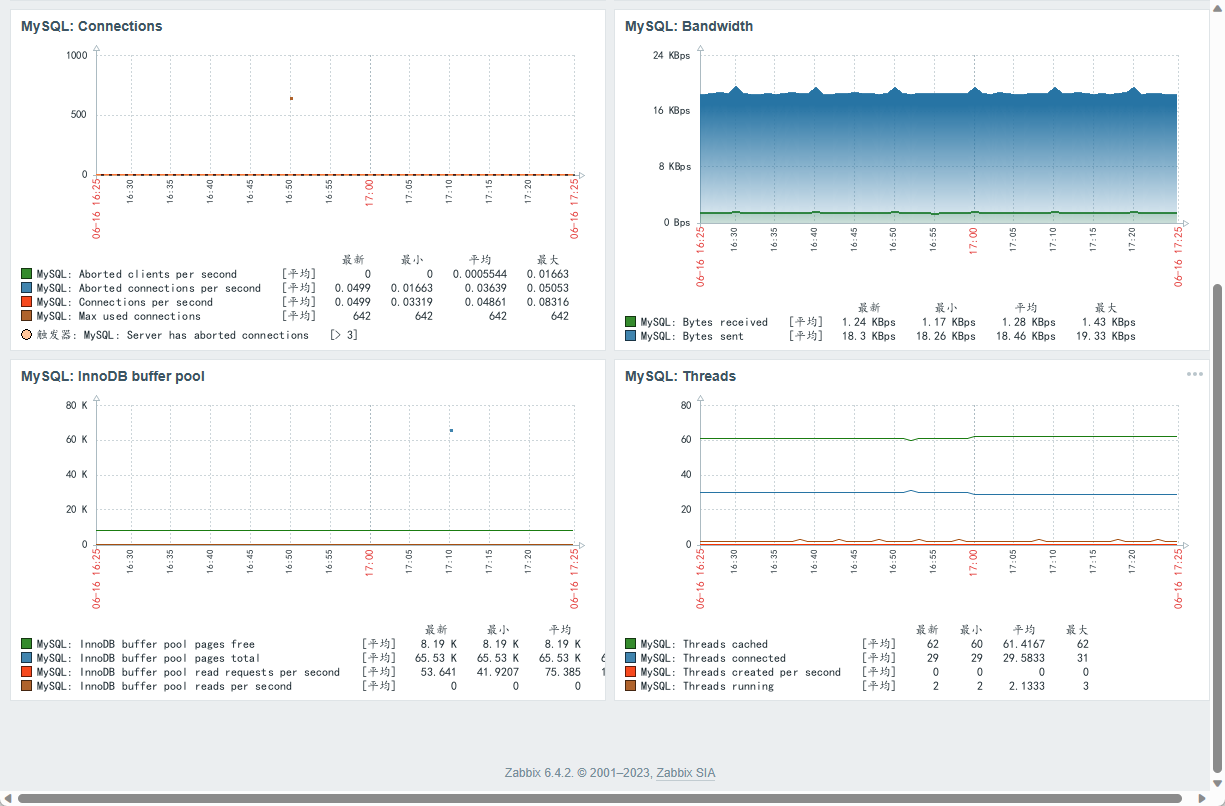Click the blue buffer pool pages total swatch

click(27, 658)
